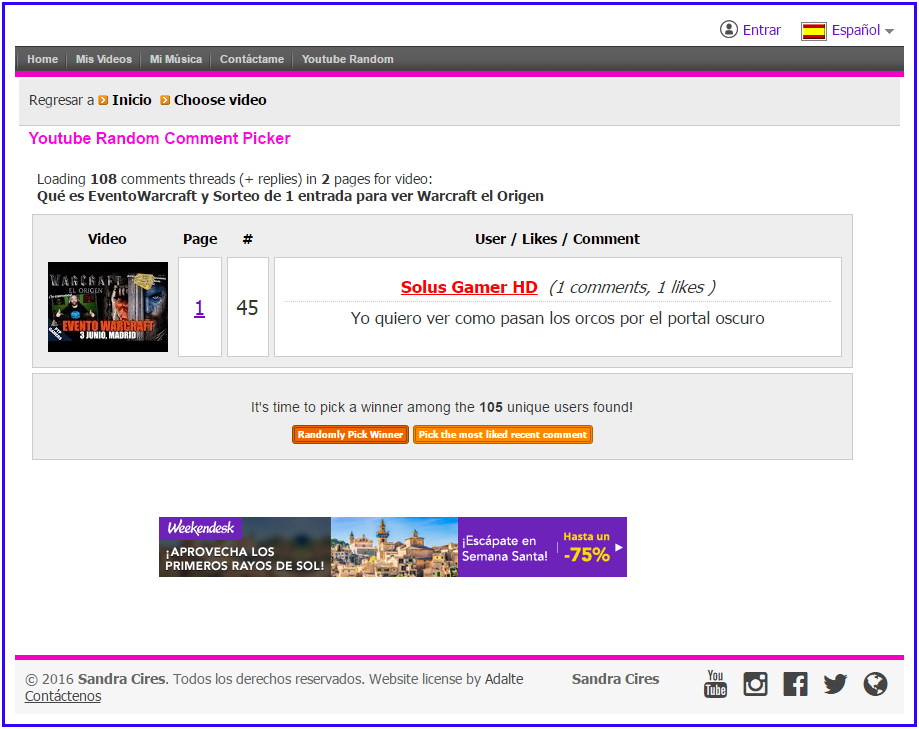Expand the Español language dropdown arrow
919x729 pixels.
click(x=889, y=31)
